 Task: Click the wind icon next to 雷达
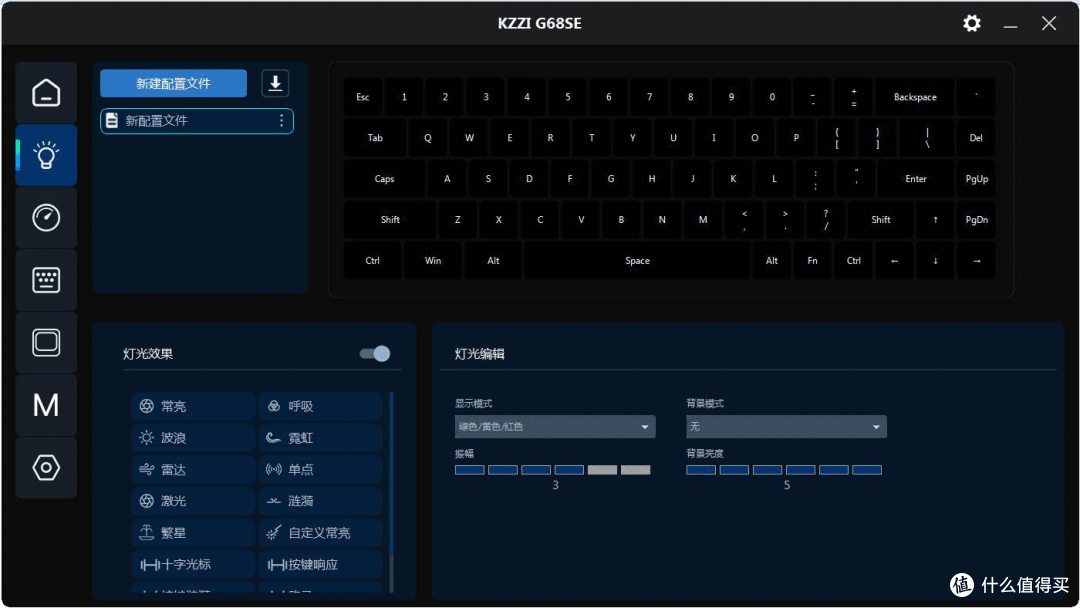[147, 470]
